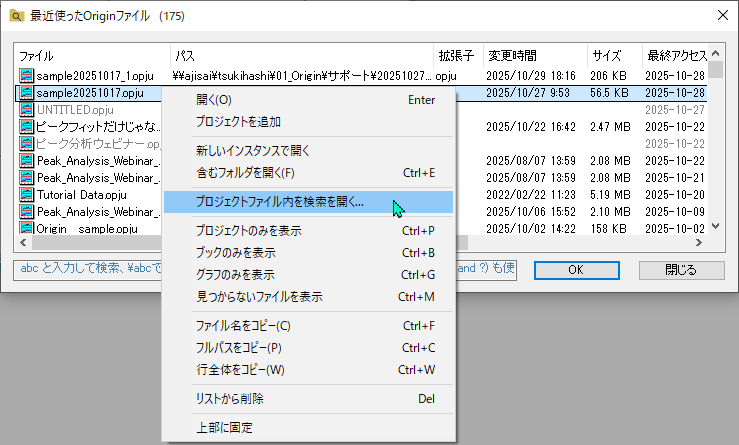The width and height of the screenshot is (739, 445).
Task: Click the サイズ column header
Action: tap(615, 56)
